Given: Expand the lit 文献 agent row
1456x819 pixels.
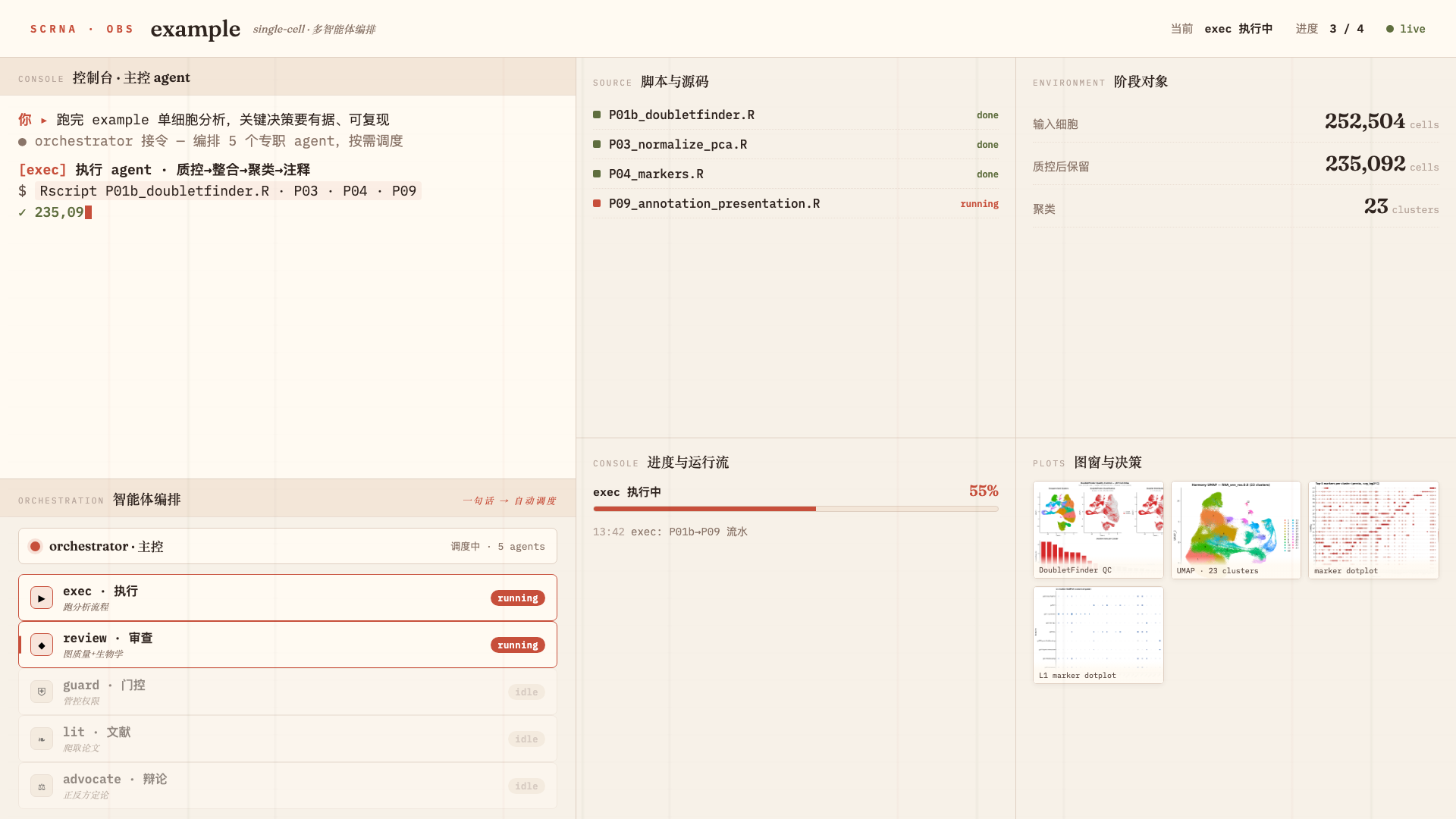Looking at the screenshot, I should [x=287, y=739].
